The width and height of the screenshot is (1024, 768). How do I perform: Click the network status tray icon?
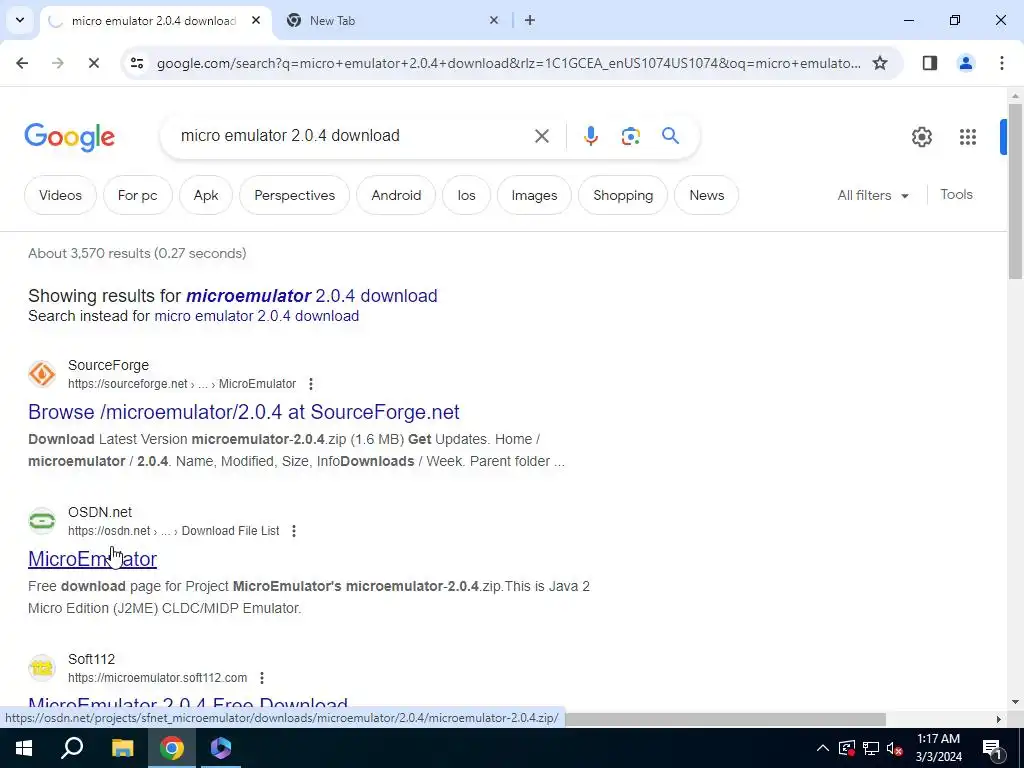871,748
